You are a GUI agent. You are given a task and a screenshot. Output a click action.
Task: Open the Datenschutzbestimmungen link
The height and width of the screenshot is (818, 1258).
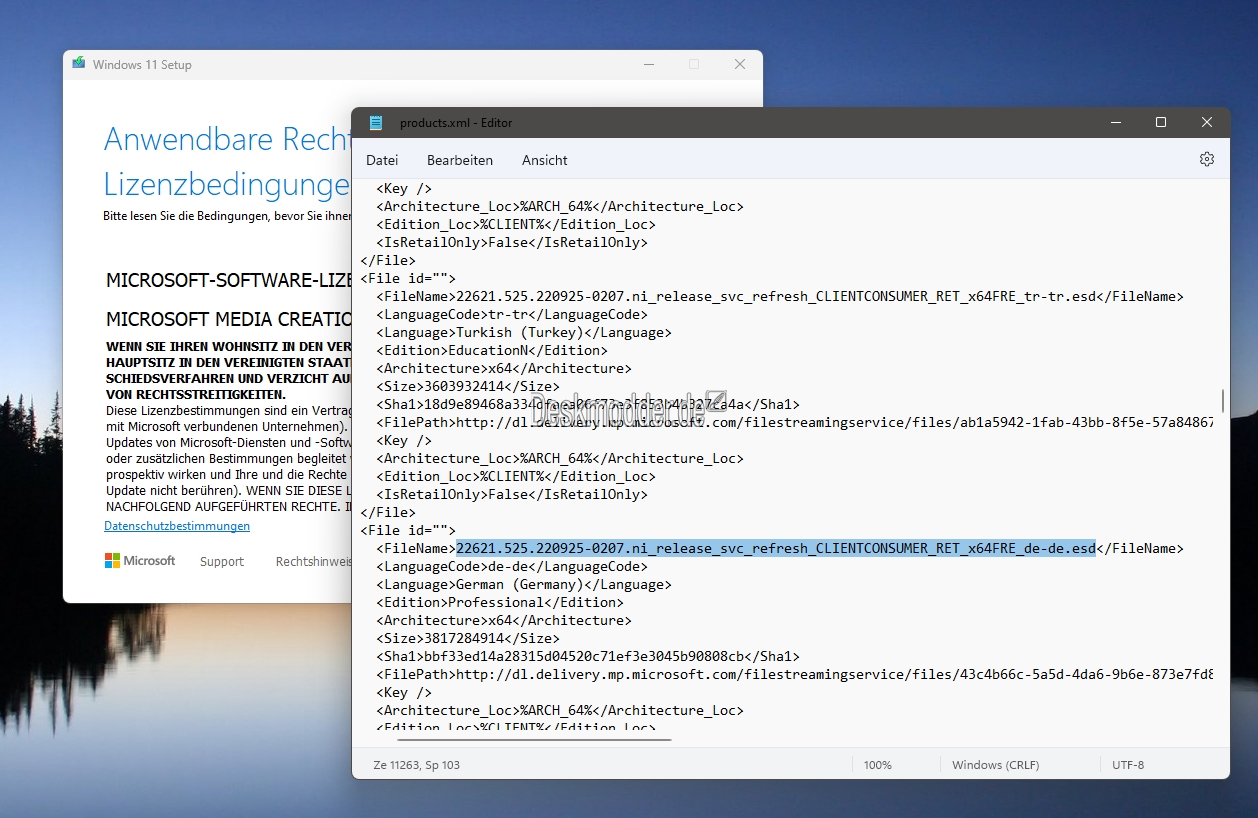(x=177, y=526)
